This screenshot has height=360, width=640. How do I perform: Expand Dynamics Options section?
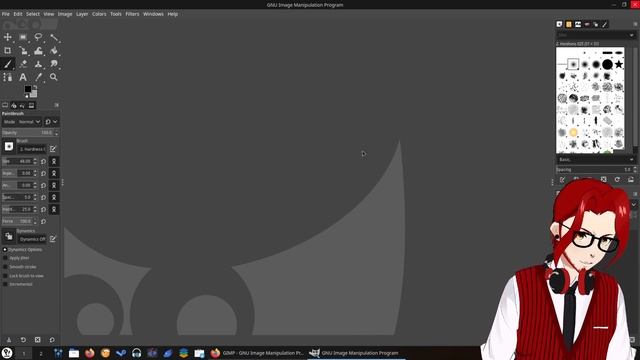tap(5, 249)
